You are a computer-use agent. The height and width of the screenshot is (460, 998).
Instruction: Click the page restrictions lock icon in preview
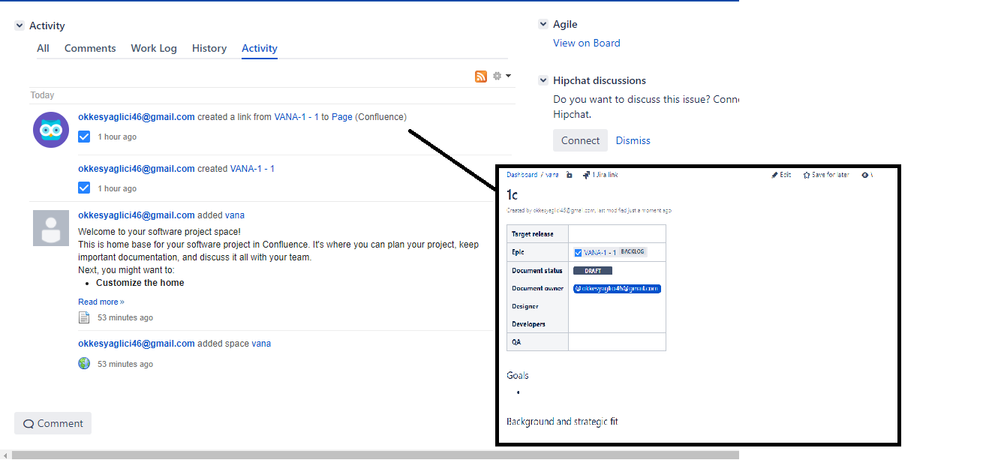tap(569, 175)
